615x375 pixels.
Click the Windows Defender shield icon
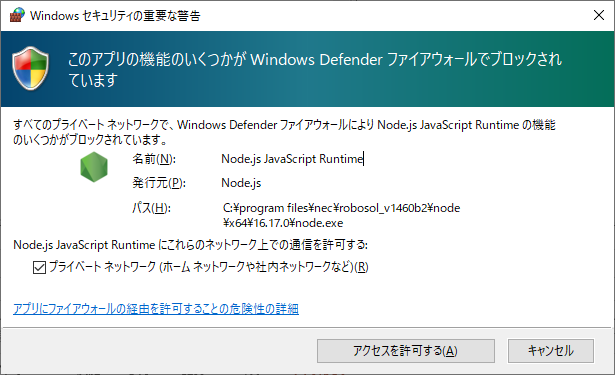pyautogui.click(x=31, y=68)
